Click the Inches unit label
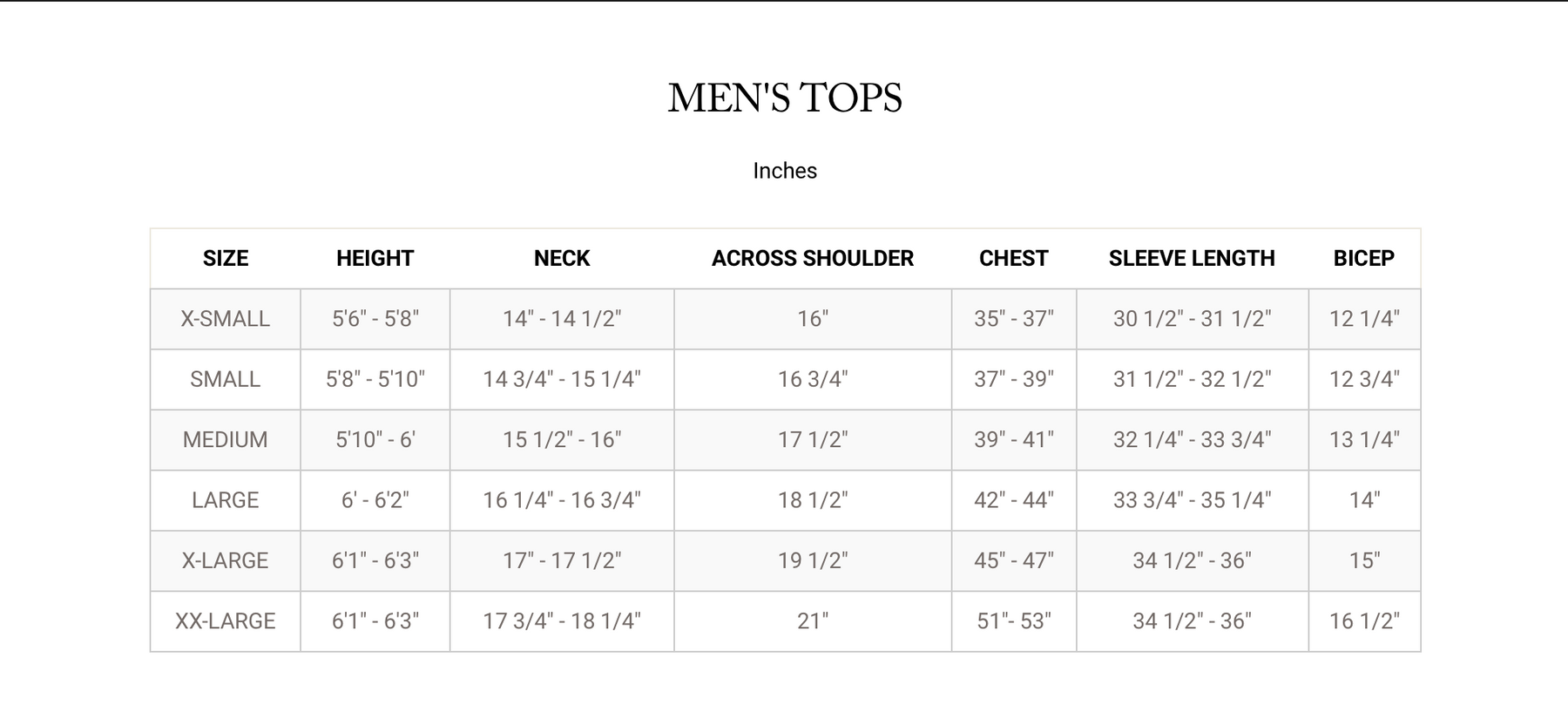The height and width of the screenshot is (705, 1568). [784, 171]
